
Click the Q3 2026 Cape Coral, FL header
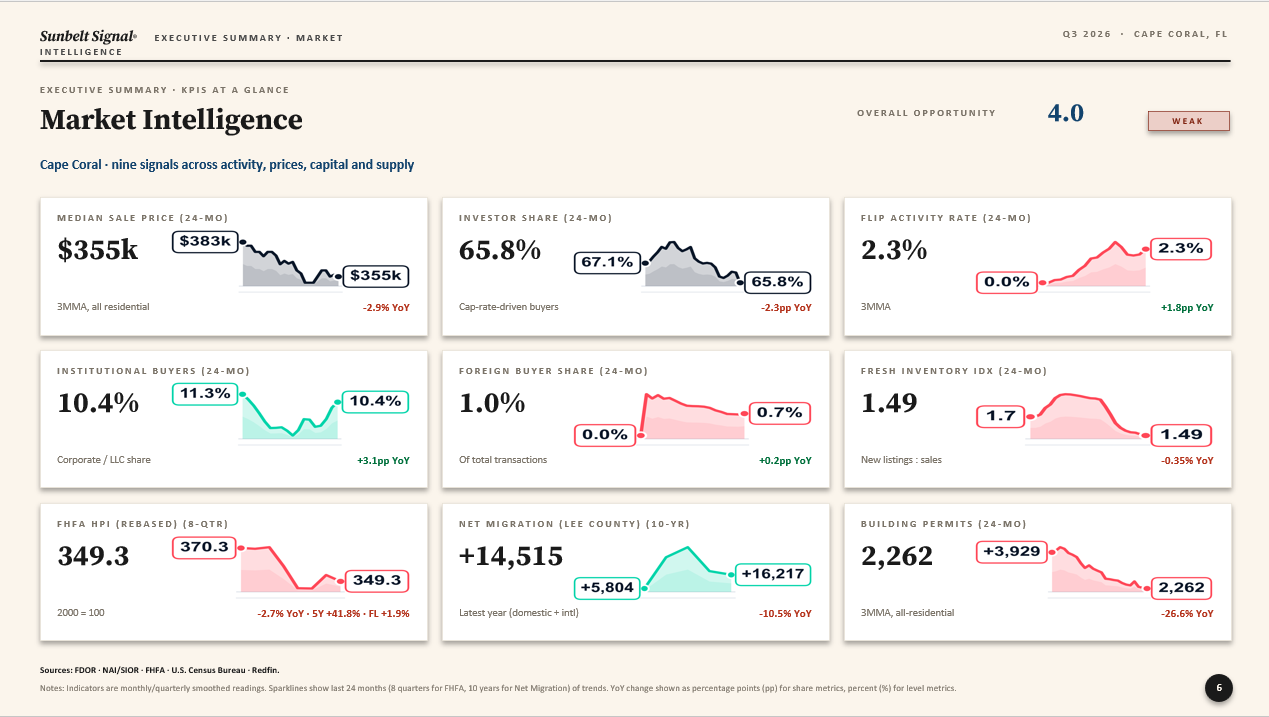[1145, 35]
